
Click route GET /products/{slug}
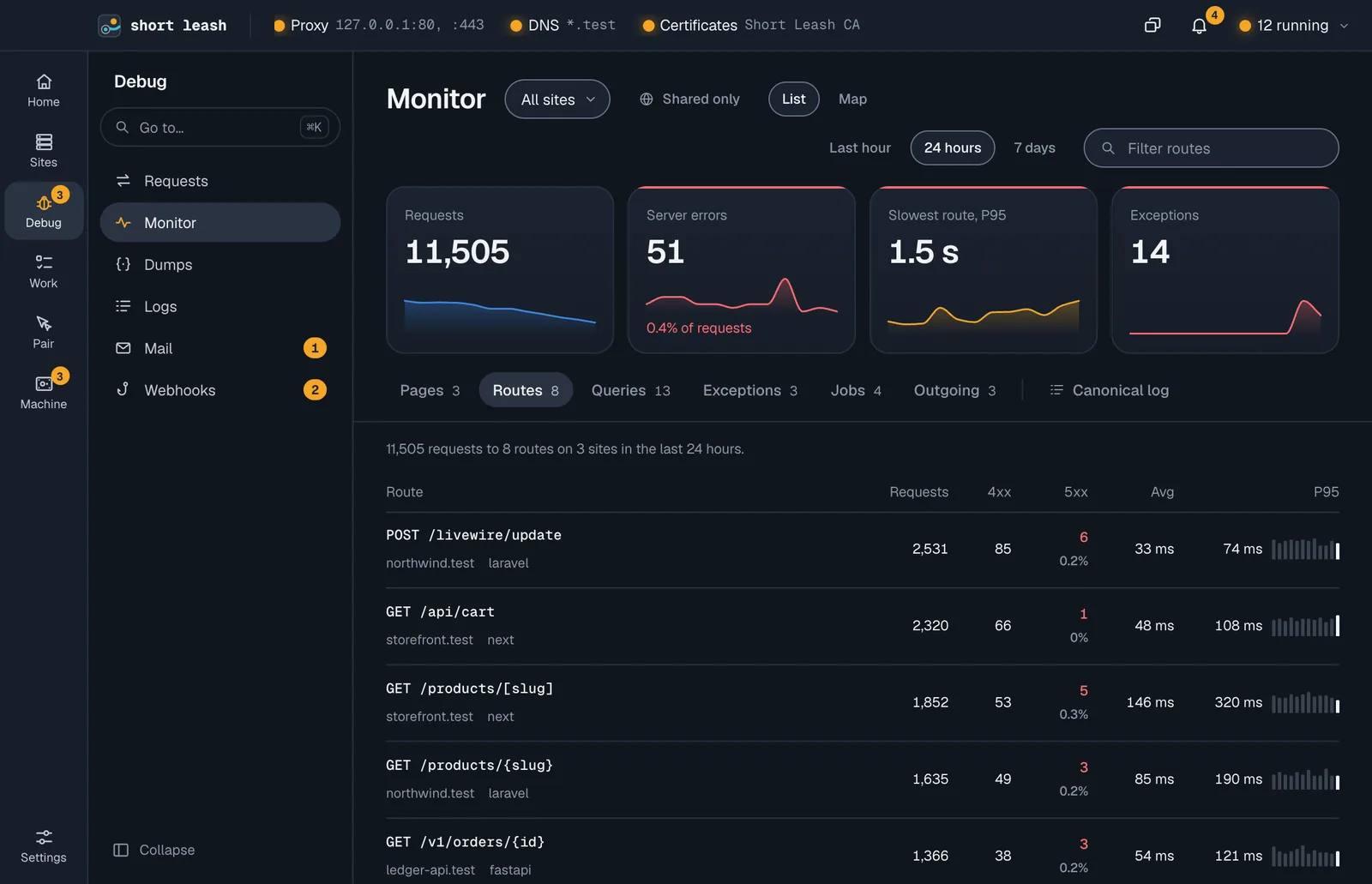[469, 765]
